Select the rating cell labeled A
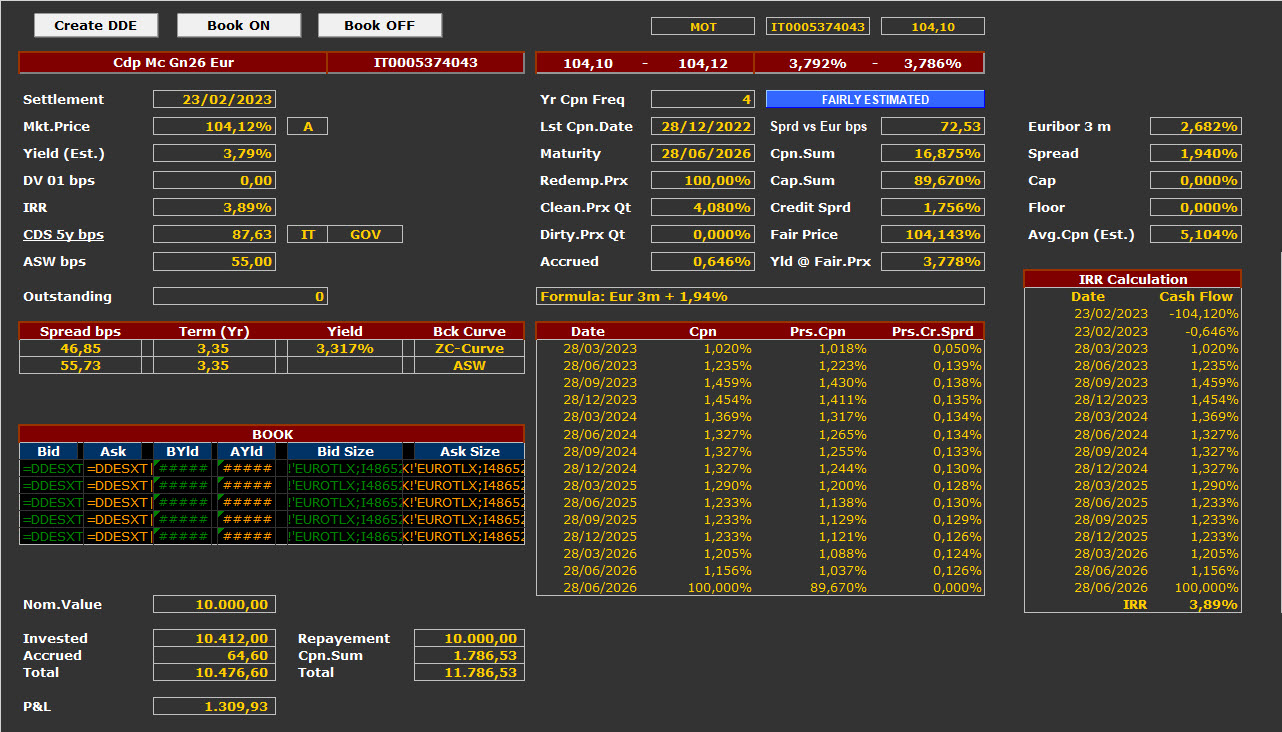This screenshot has height=732, width=1282. tap(307, 127)
